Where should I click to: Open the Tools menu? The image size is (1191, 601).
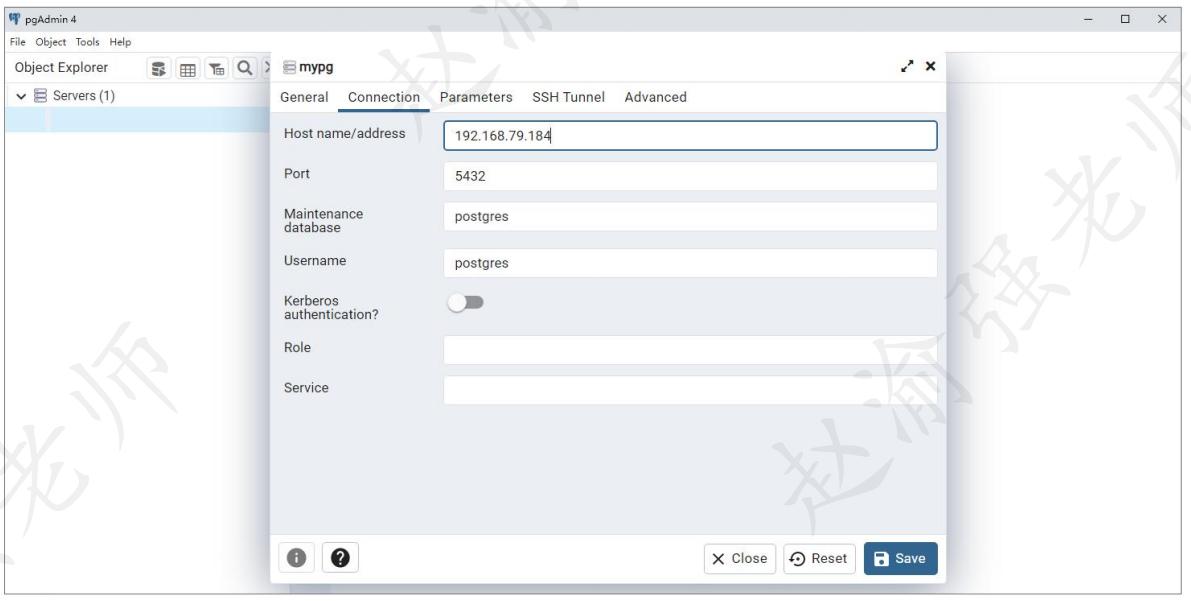click(x=87, y=42)
